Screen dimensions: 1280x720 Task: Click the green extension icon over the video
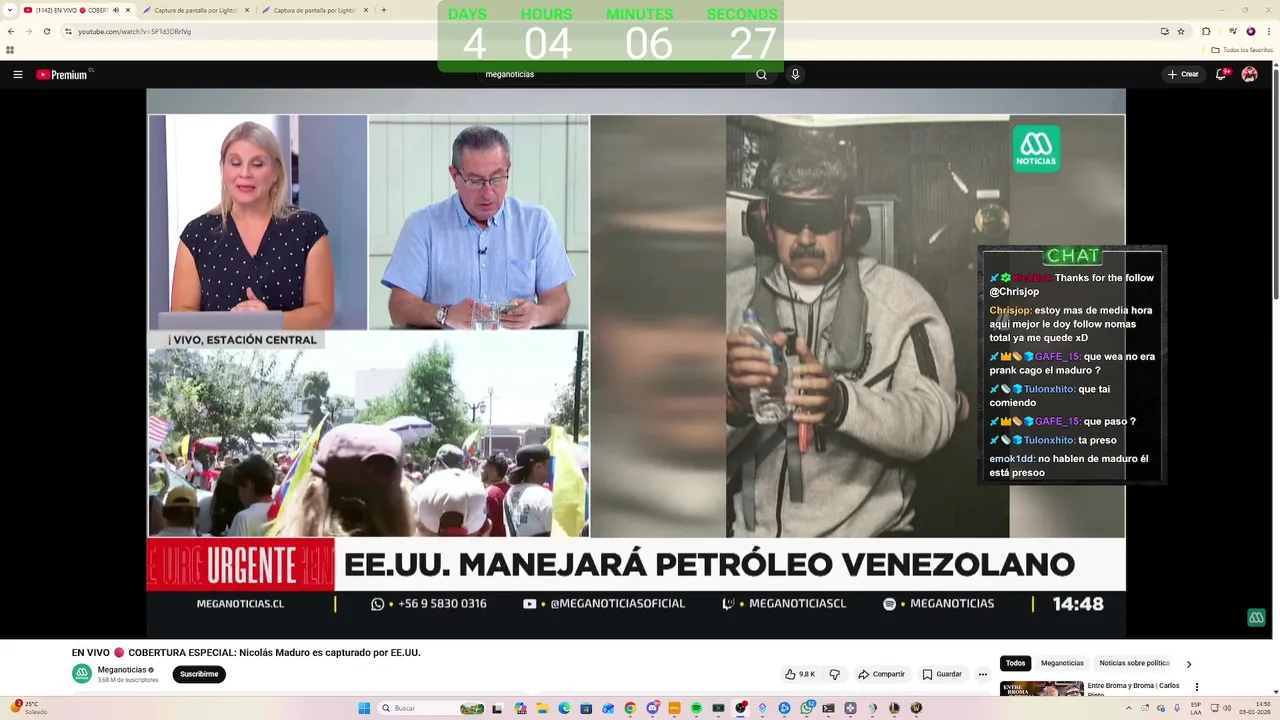(1257, 618)
